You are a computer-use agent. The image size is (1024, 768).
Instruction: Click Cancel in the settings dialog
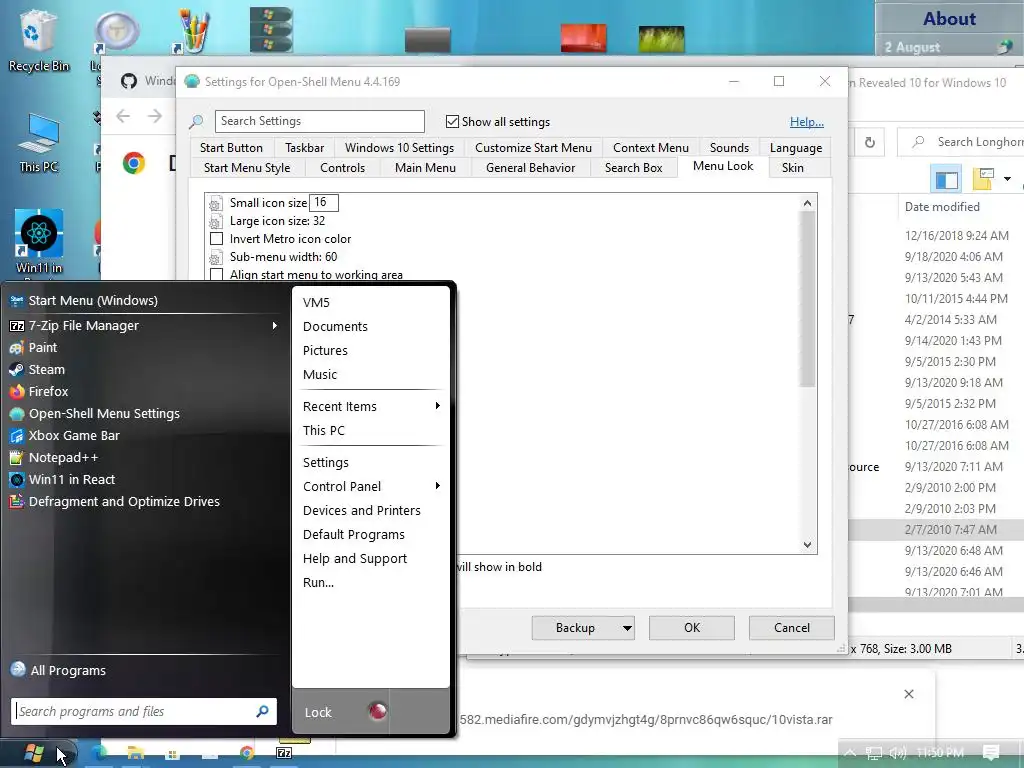coord(792,628)
